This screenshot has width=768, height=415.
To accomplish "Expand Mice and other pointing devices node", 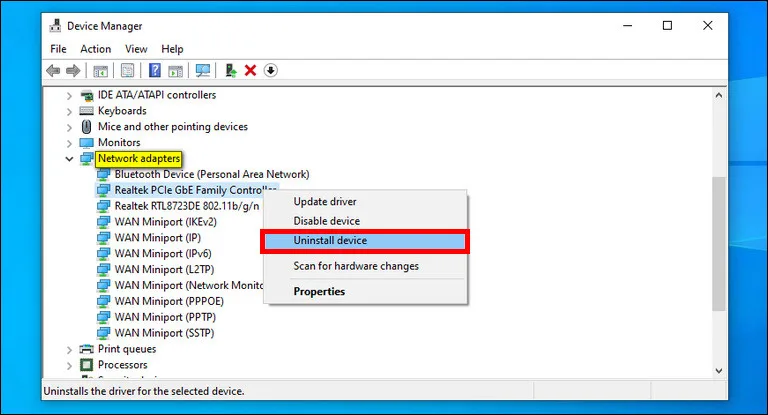I will pos(69,127).
